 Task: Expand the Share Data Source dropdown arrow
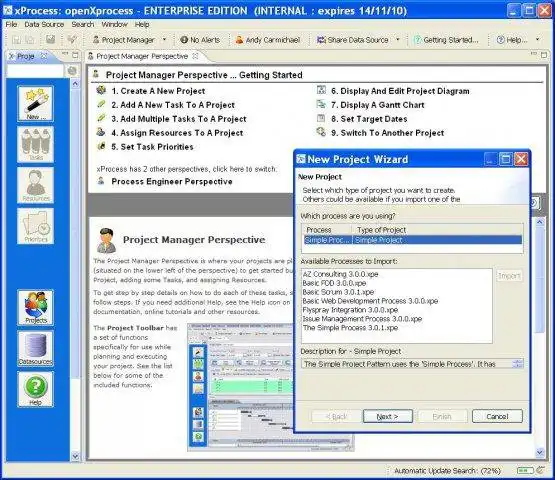pos(398,40)
